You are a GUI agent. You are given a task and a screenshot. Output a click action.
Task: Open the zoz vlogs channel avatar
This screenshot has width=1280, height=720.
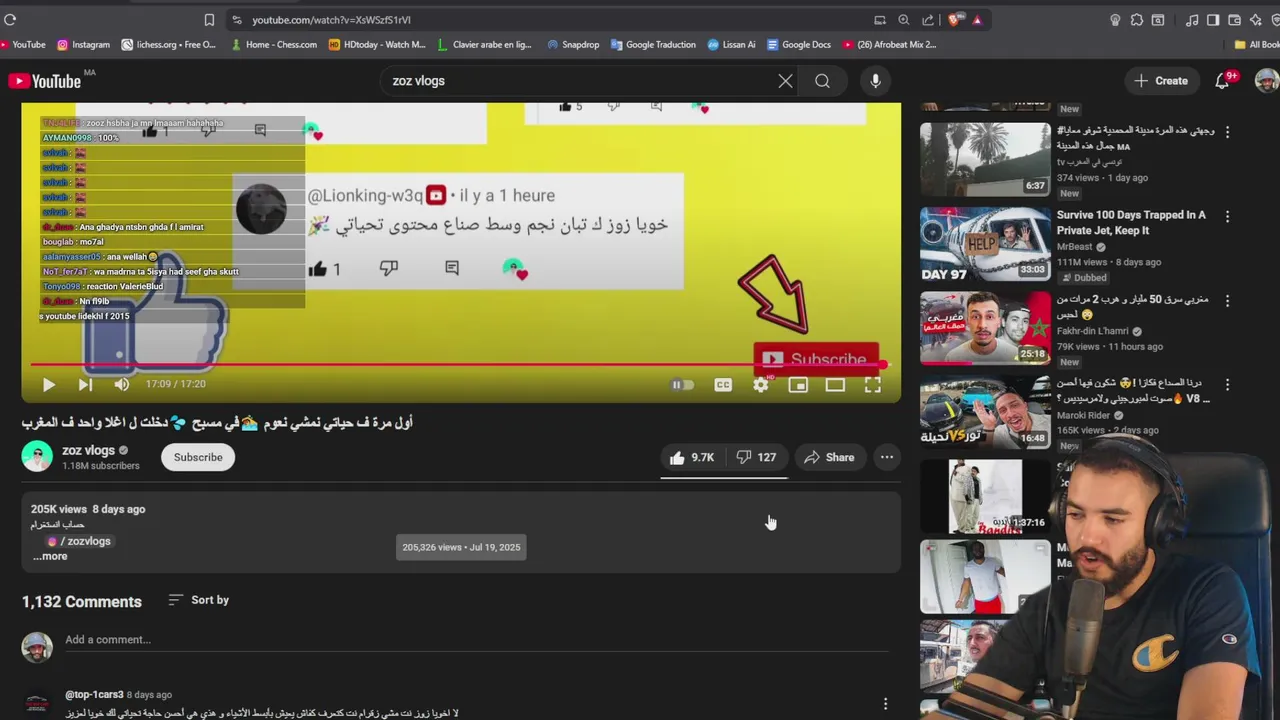click(37, 456)
